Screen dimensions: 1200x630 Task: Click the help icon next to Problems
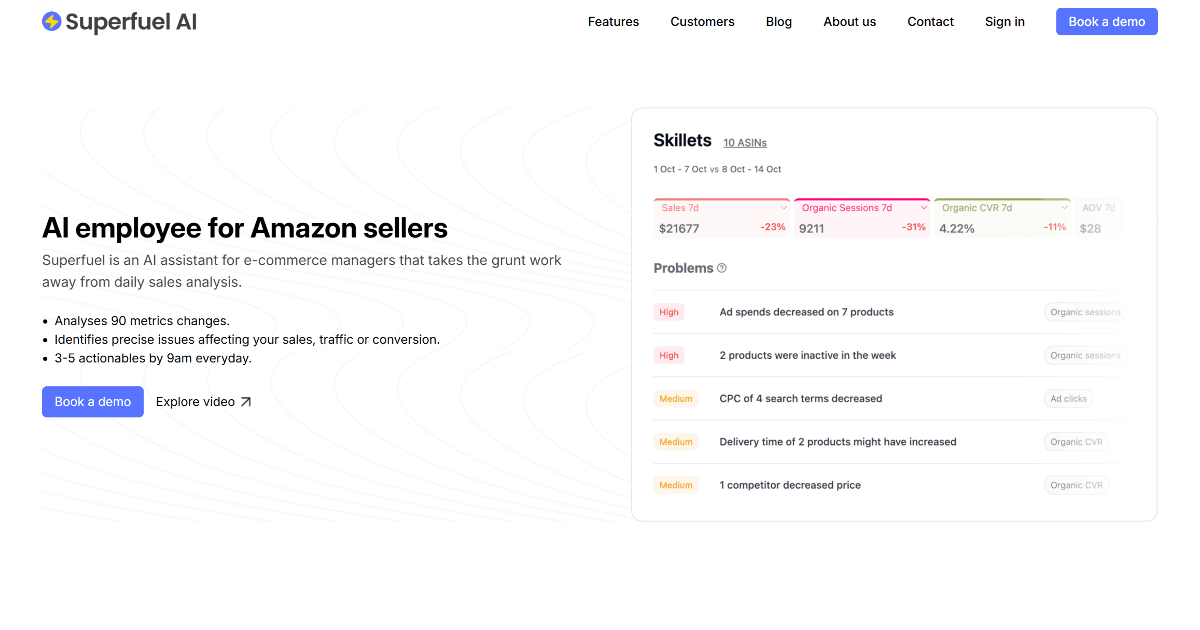[x=722, y=268]
